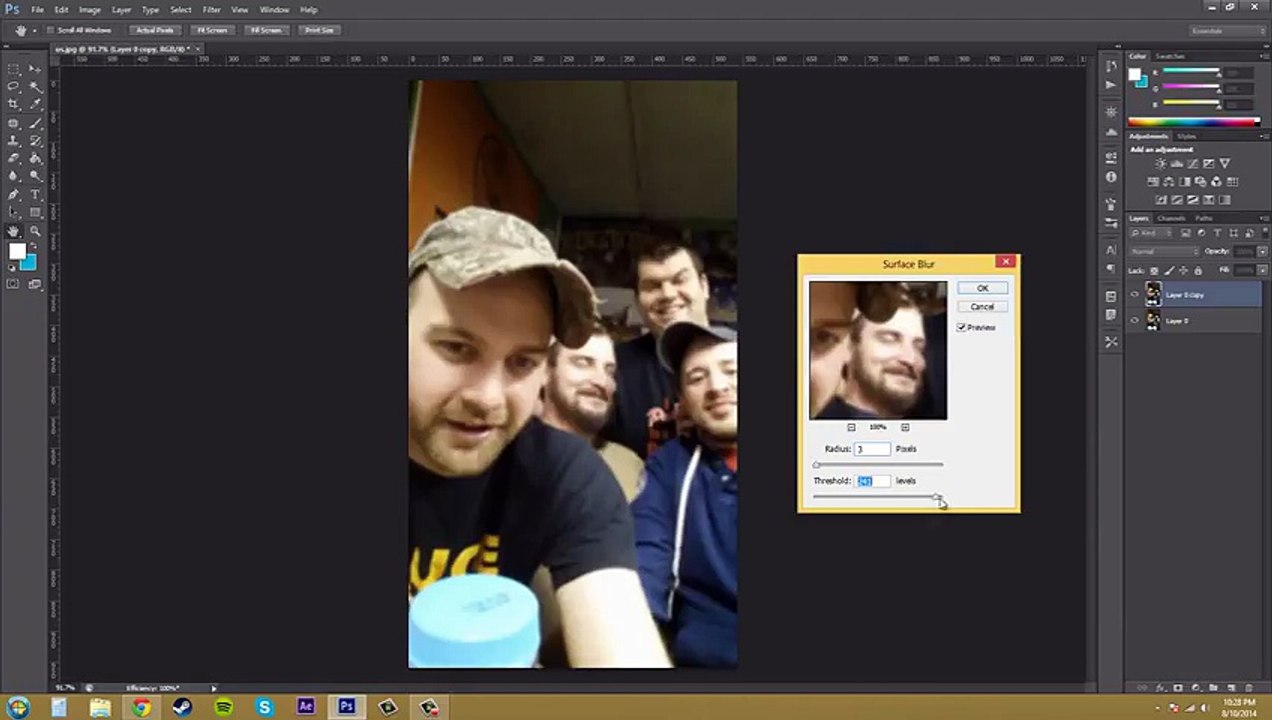The width and height of the screenshot is (1272, 720).
Task: Select the Zoom tool in toolbox
Action: [x=35, y=231]
